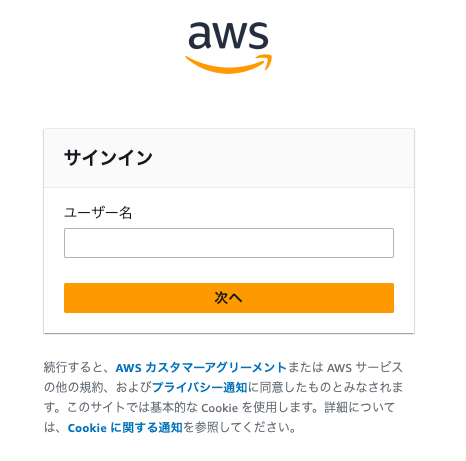The image size is (466, 461).
Task: Click the AWS logo at top
Action: (x=229, y=48)
